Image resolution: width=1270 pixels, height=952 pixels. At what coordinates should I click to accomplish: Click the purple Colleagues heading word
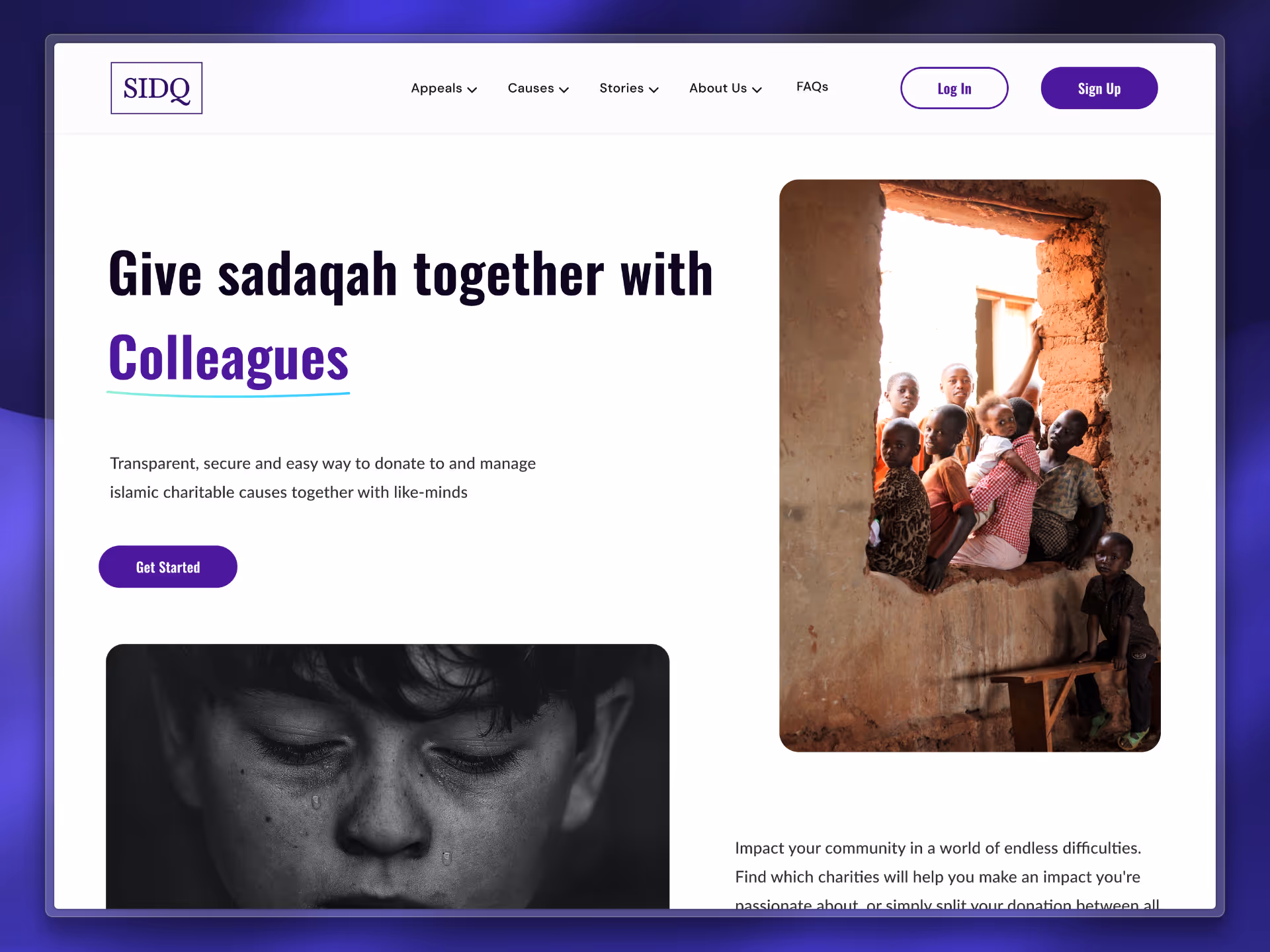[x=228, y=358]
